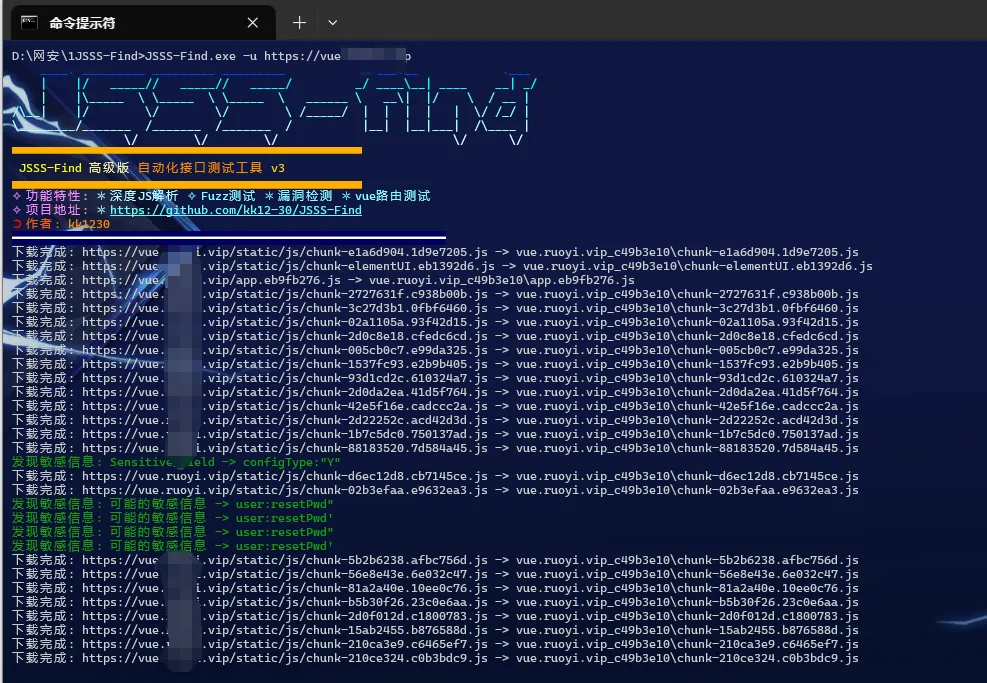Click the last user:resetPwd' sensitive info line

(x=172, y=546)
